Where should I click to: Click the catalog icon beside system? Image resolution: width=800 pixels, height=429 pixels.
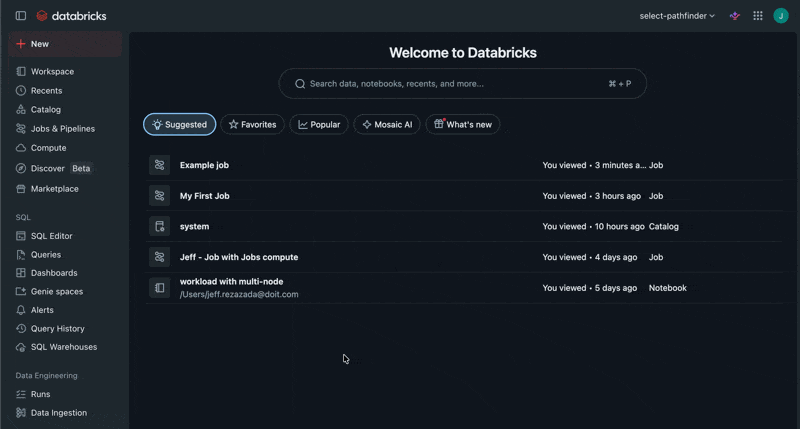(x=160, y=226)
